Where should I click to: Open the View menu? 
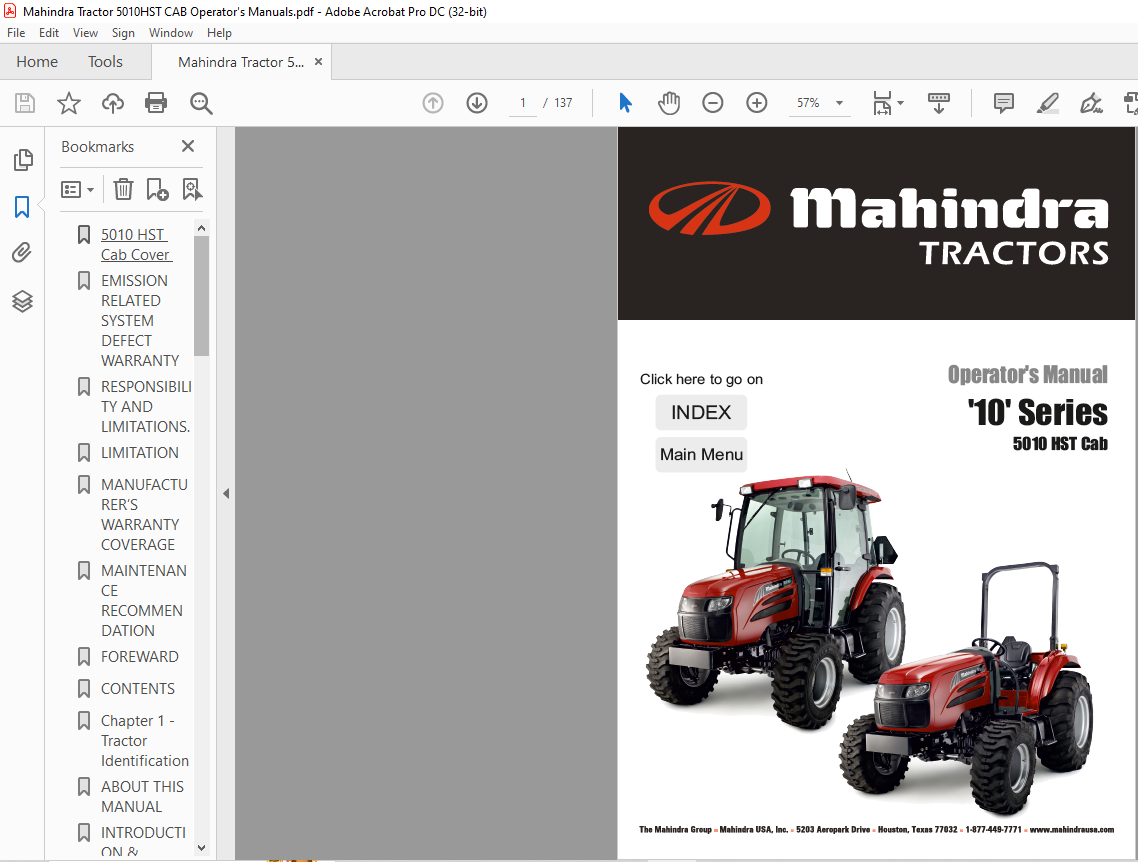point(85,33)
